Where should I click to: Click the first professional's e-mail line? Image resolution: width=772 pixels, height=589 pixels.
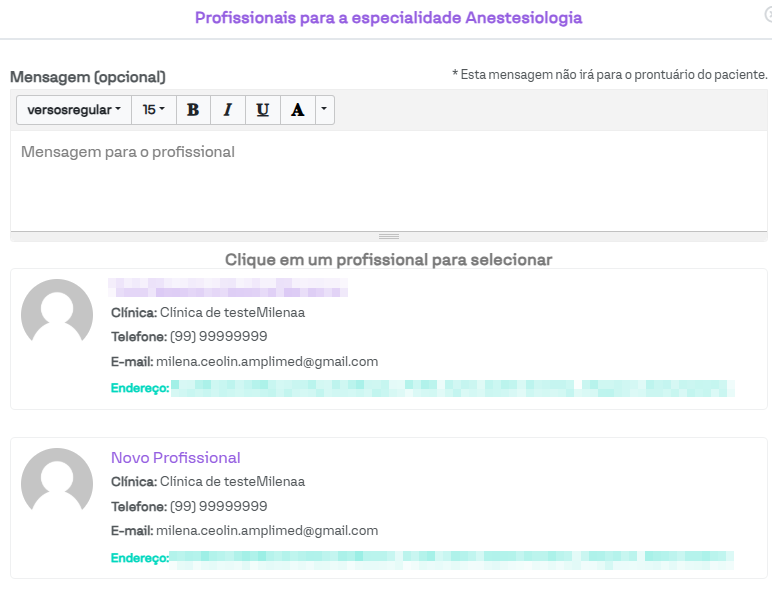pyautogui.click(x=244, y=362)
